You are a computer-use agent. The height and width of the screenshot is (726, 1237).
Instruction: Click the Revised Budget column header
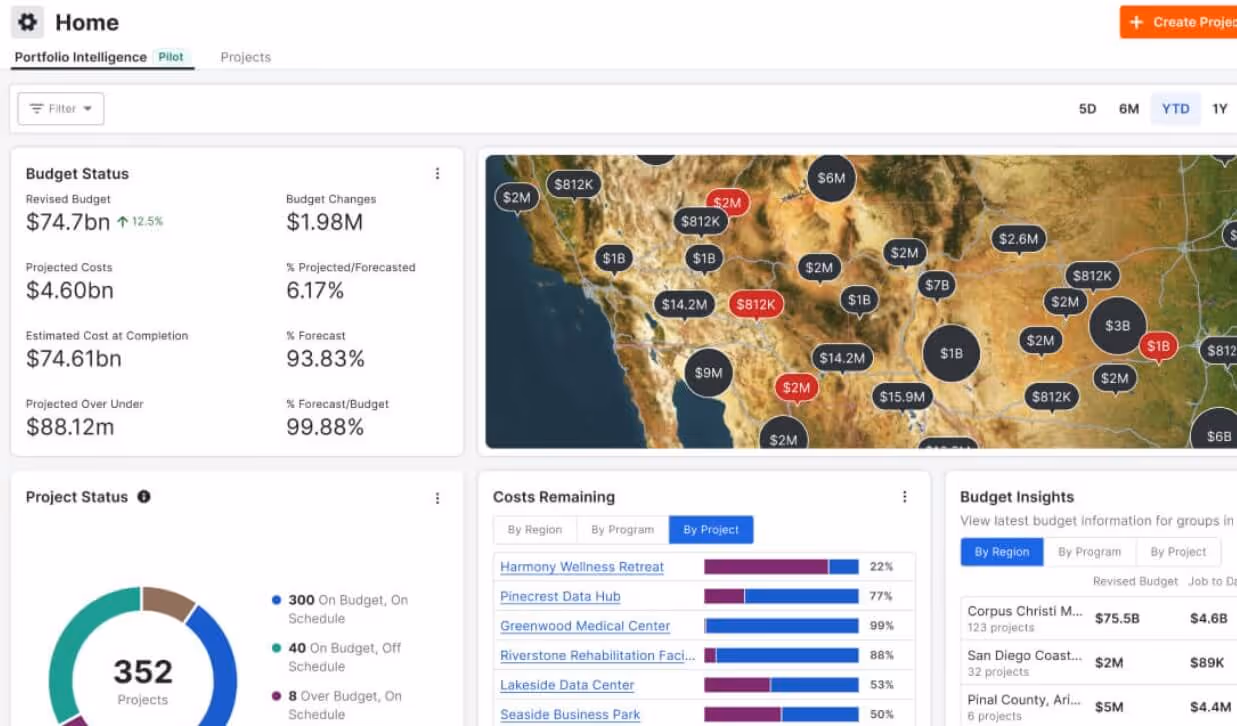coord(1135,581)
